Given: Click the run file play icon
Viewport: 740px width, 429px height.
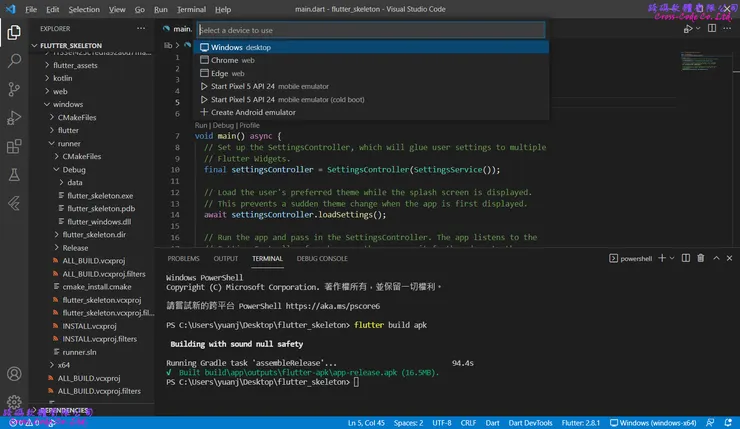Looking at the screenshot, I should [x=688, y=29].
